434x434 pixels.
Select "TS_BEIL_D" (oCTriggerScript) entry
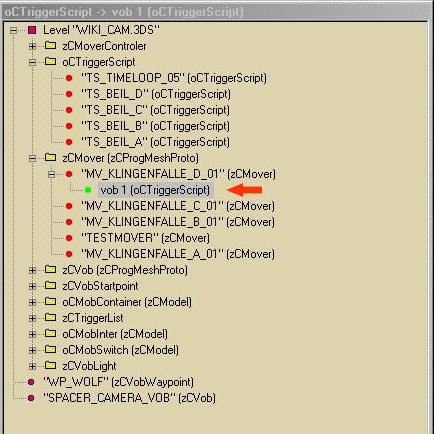(x=156, y=94)
